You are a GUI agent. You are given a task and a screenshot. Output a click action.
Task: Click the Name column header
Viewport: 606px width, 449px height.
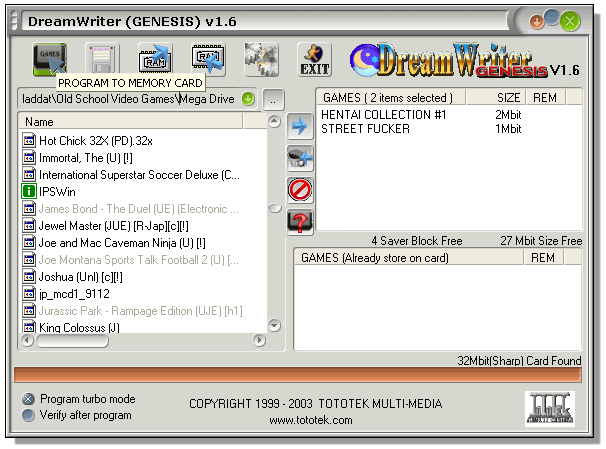(131, 122)
